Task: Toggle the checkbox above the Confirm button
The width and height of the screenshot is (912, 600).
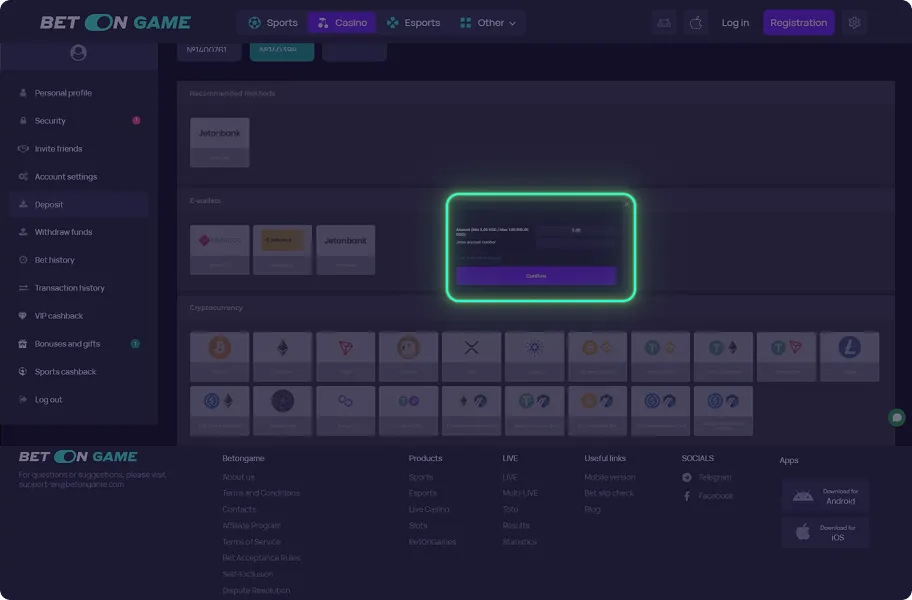Action: (460, 258)
